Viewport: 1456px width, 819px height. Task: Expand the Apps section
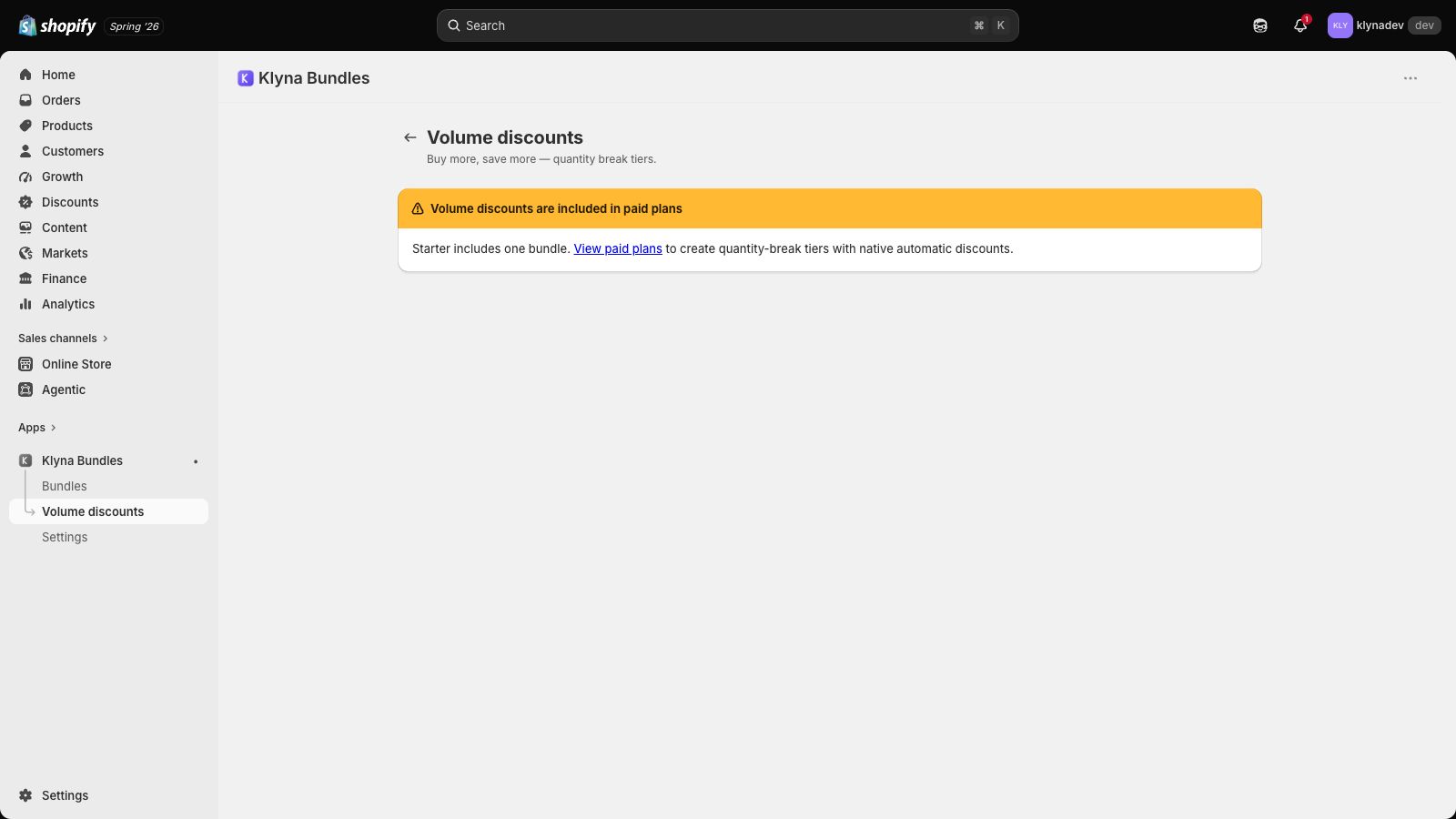pos(37,428)
